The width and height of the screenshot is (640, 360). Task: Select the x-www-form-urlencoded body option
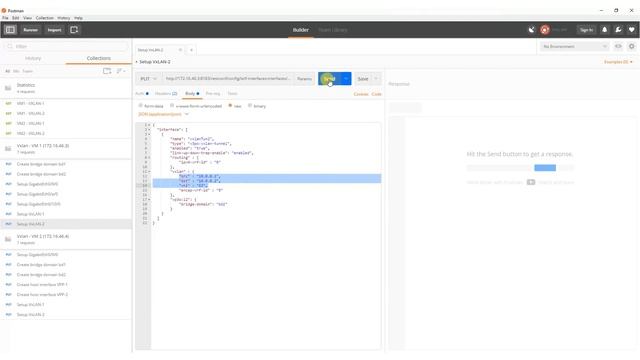point(196,106)
